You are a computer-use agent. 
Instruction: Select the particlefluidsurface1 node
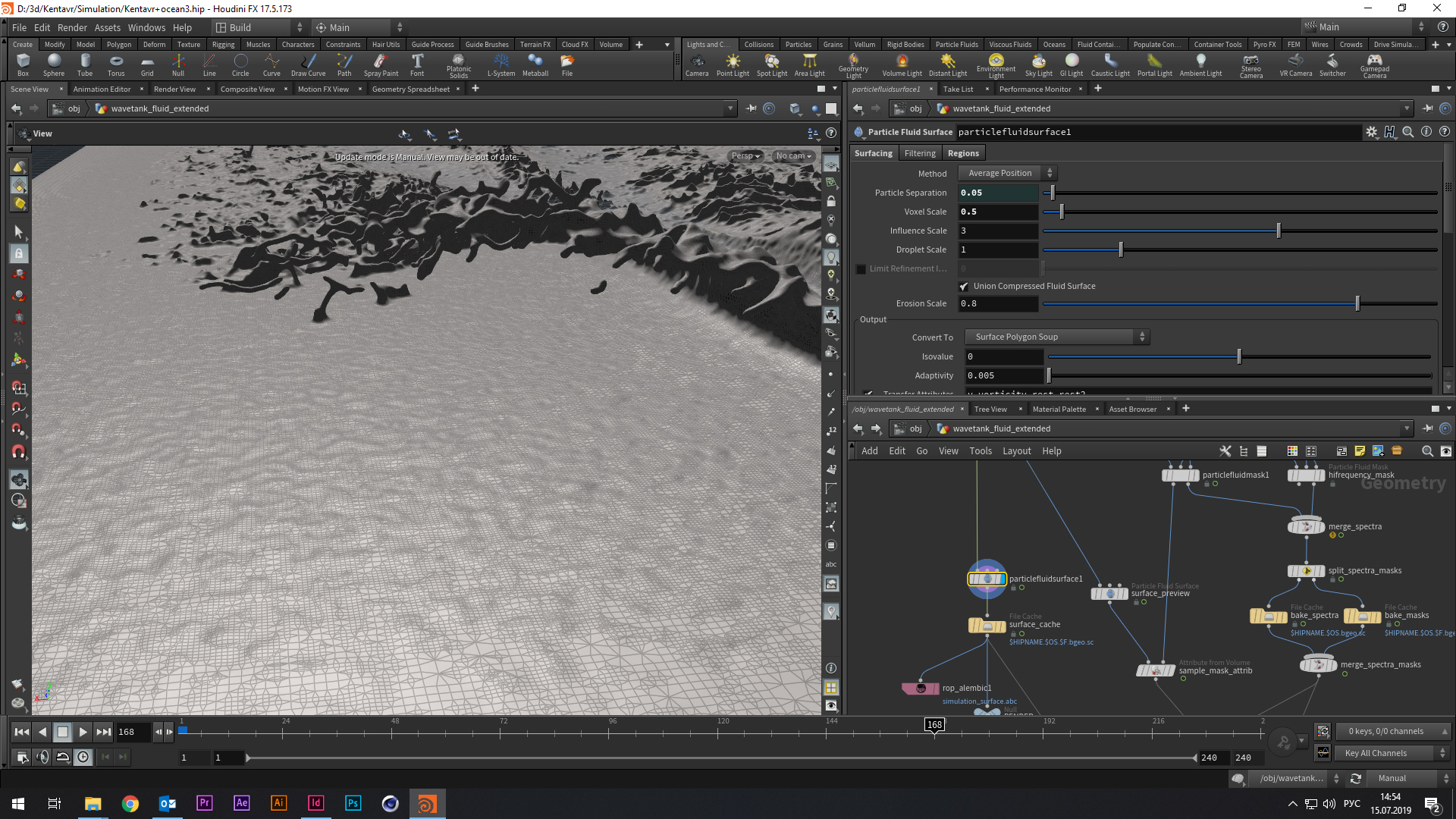click(x=987, y=579)
